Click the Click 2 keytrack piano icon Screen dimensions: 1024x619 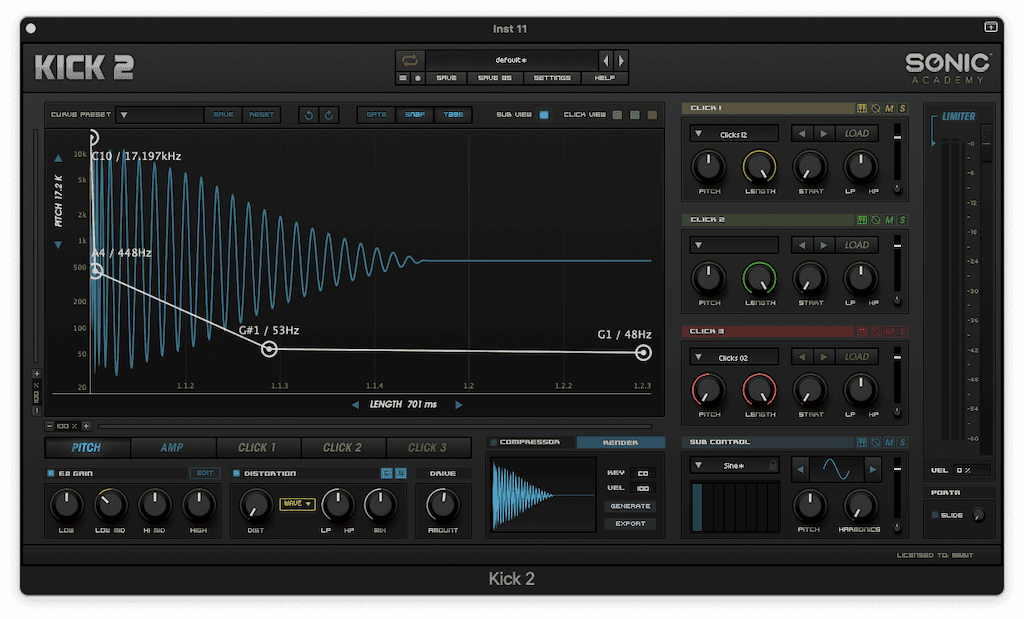(x=862, y=220)
